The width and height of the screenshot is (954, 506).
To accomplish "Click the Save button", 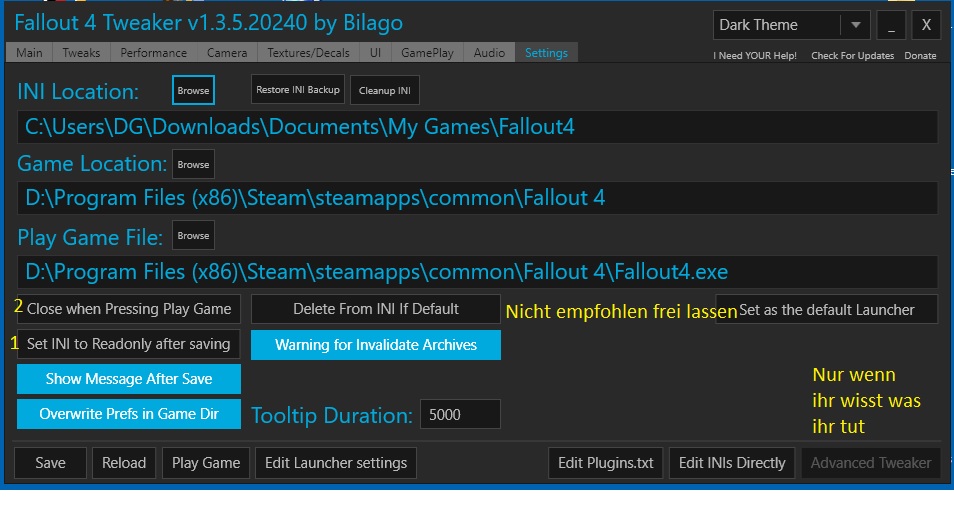I will pos(50,463).
